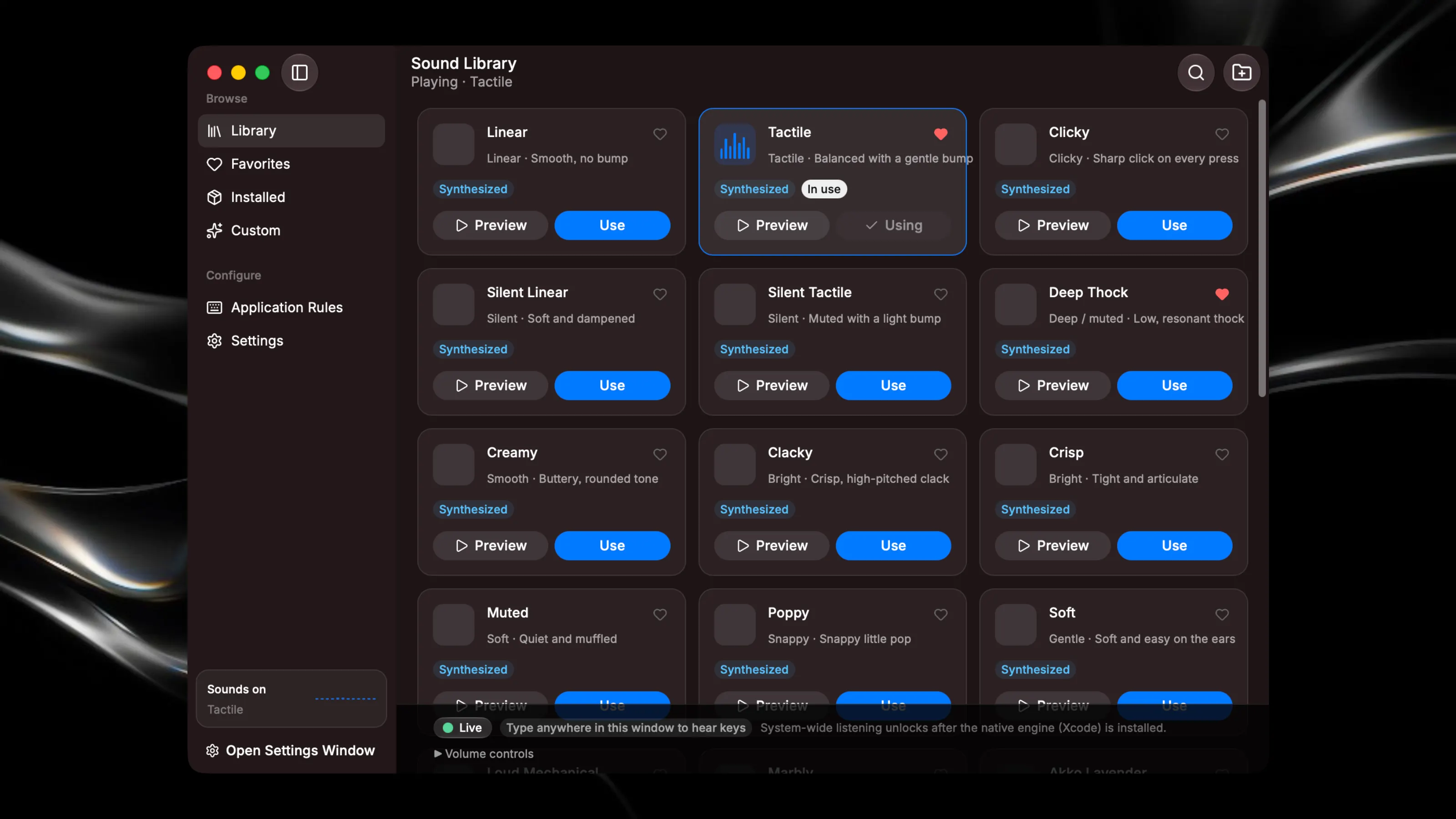1456x819 pixels.
Task: Use the Creamy sound
Action: click(612, 546)
